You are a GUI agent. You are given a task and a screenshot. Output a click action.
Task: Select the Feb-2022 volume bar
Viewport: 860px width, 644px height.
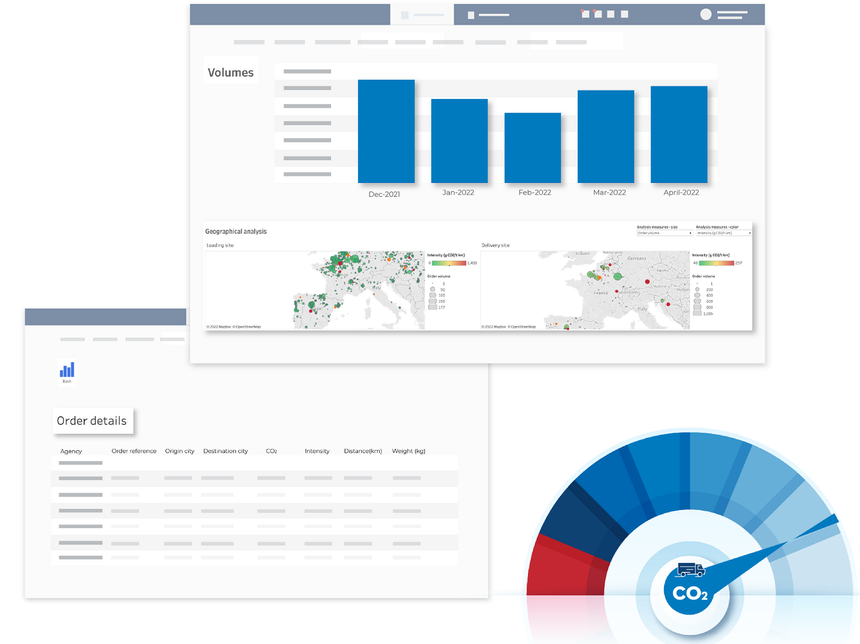(x=533, y=148)
